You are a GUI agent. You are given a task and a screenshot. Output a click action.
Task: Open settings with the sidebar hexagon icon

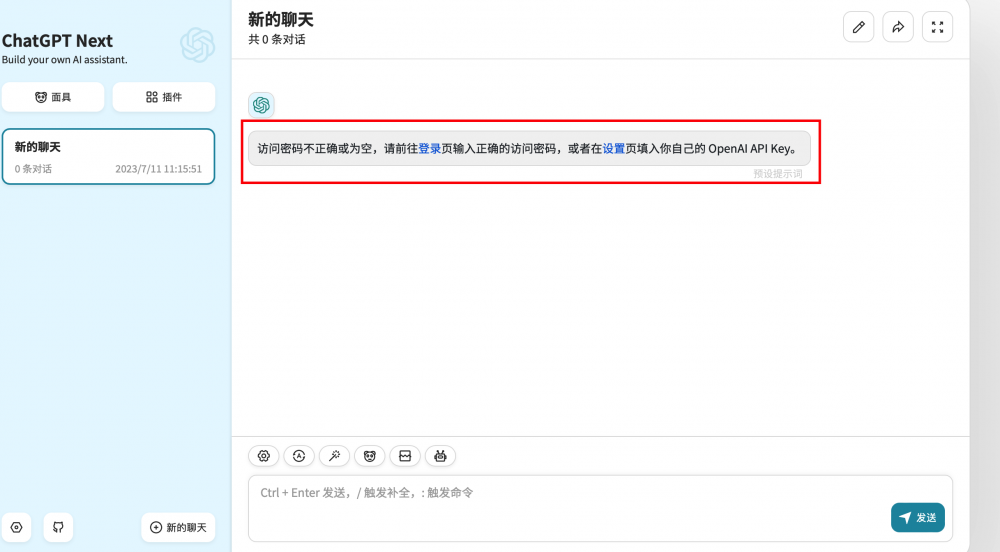(x=17, y=527)
